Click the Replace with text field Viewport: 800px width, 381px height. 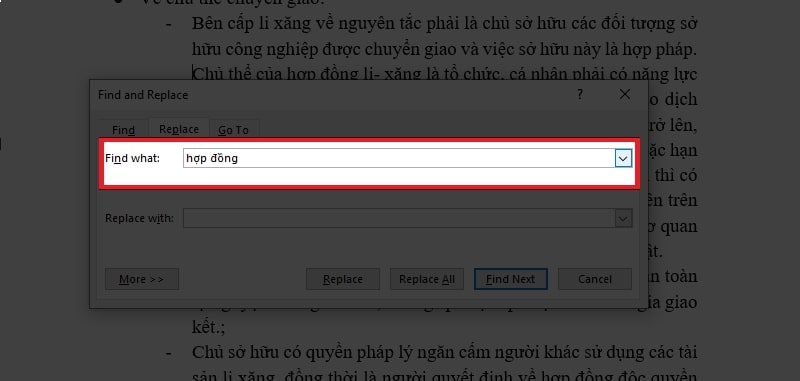[399, 218]
